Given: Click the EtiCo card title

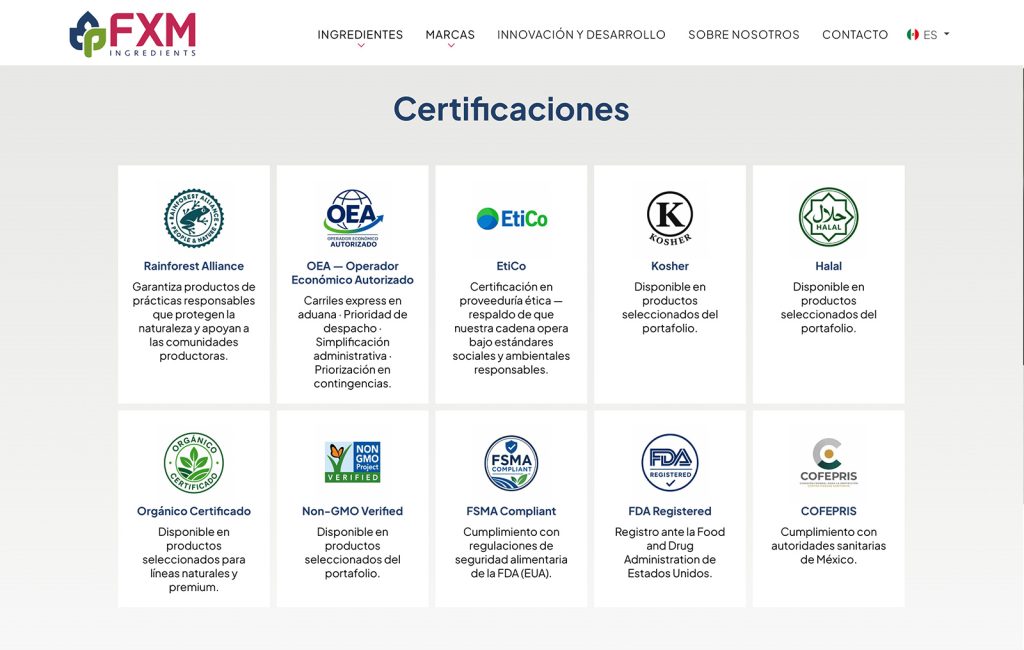Looking at the screenshot, I should (511, 266).
